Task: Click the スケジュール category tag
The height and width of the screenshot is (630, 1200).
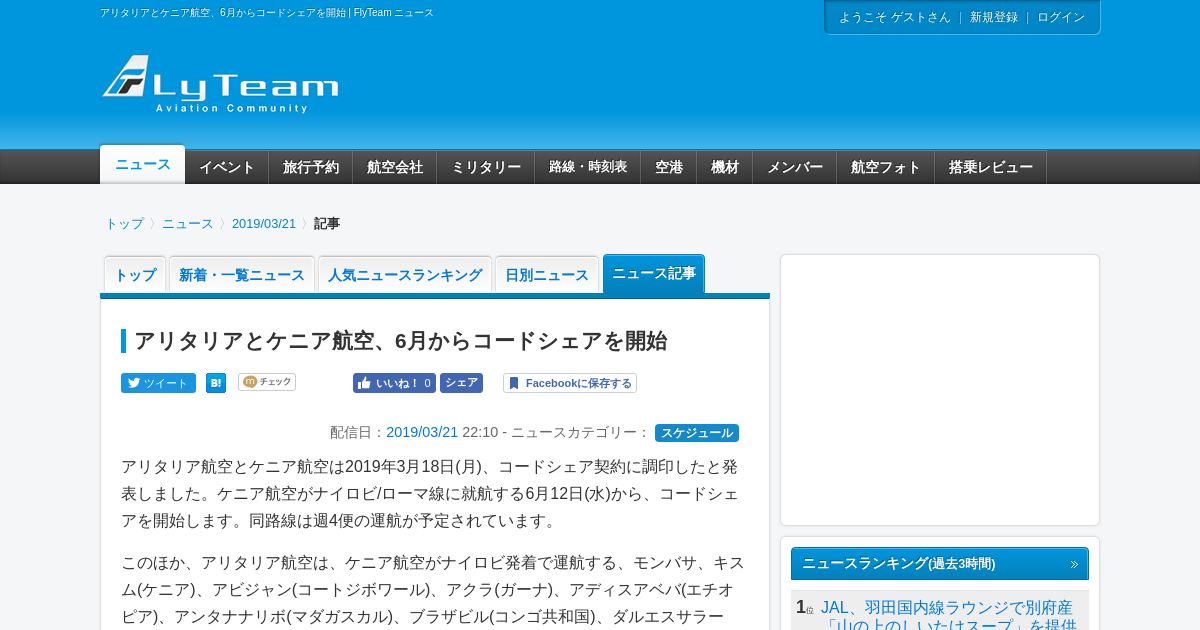Action: [x=697, y=433]
